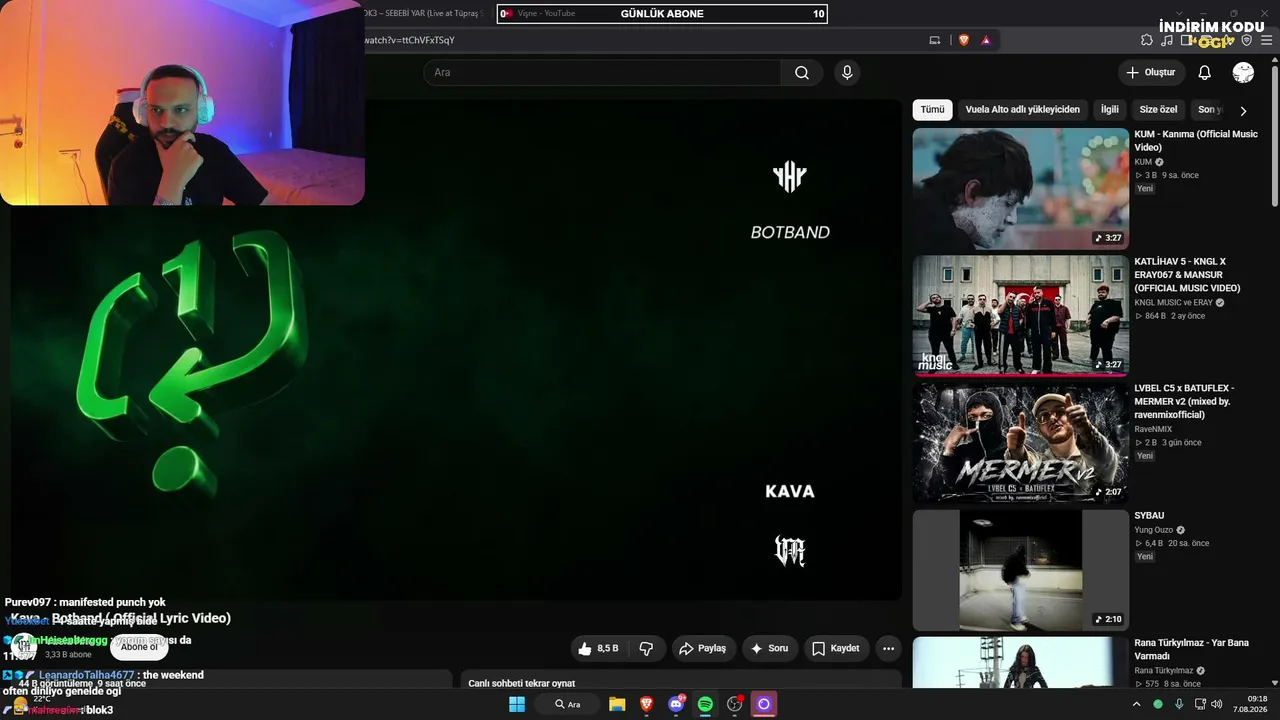
Task: Open YouTube notifications bell
Action: tap(1205, 73)
